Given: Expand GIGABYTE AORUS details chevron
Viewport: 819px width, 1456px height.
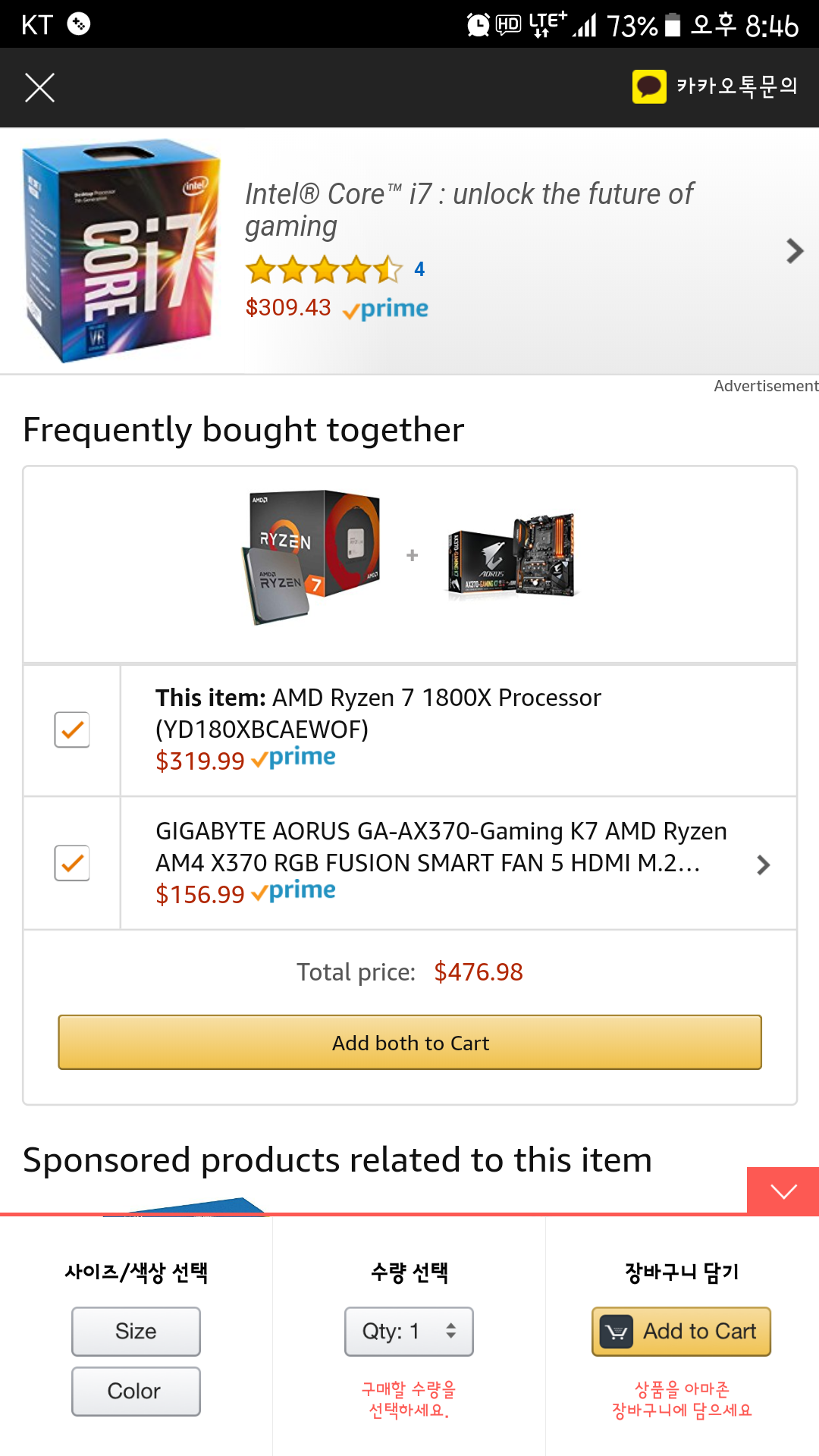Looking at the screenshot, I should (x=764, y=864).
